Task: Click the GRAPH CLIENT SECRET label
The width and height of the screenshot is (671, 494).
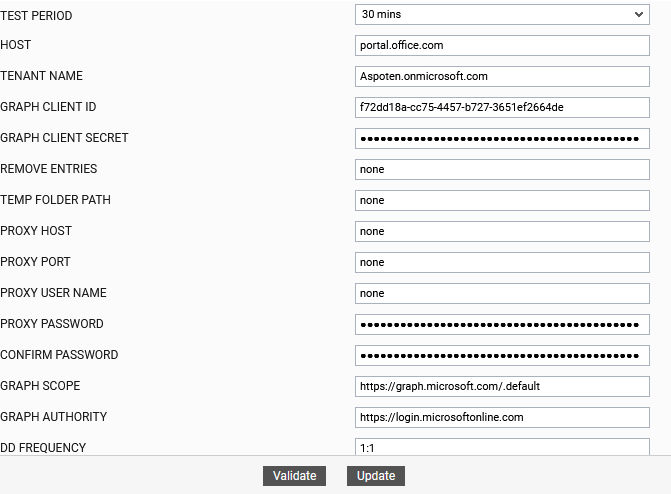Action: tap(64, 138)
